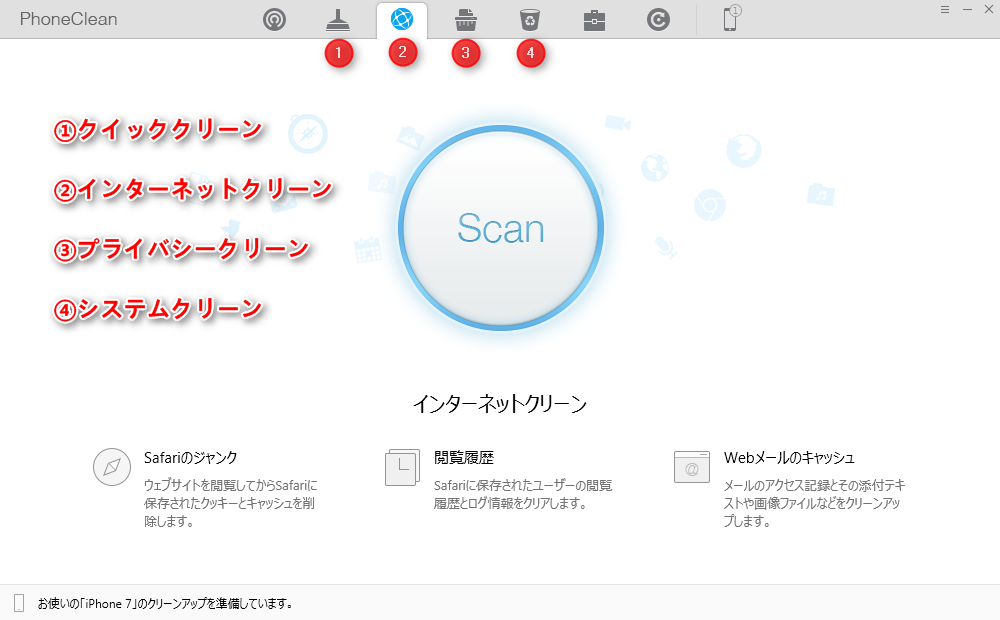Minimize the PhoneClean window
The height and width of the screenshot is (620, 1000).
pos(967,10)
